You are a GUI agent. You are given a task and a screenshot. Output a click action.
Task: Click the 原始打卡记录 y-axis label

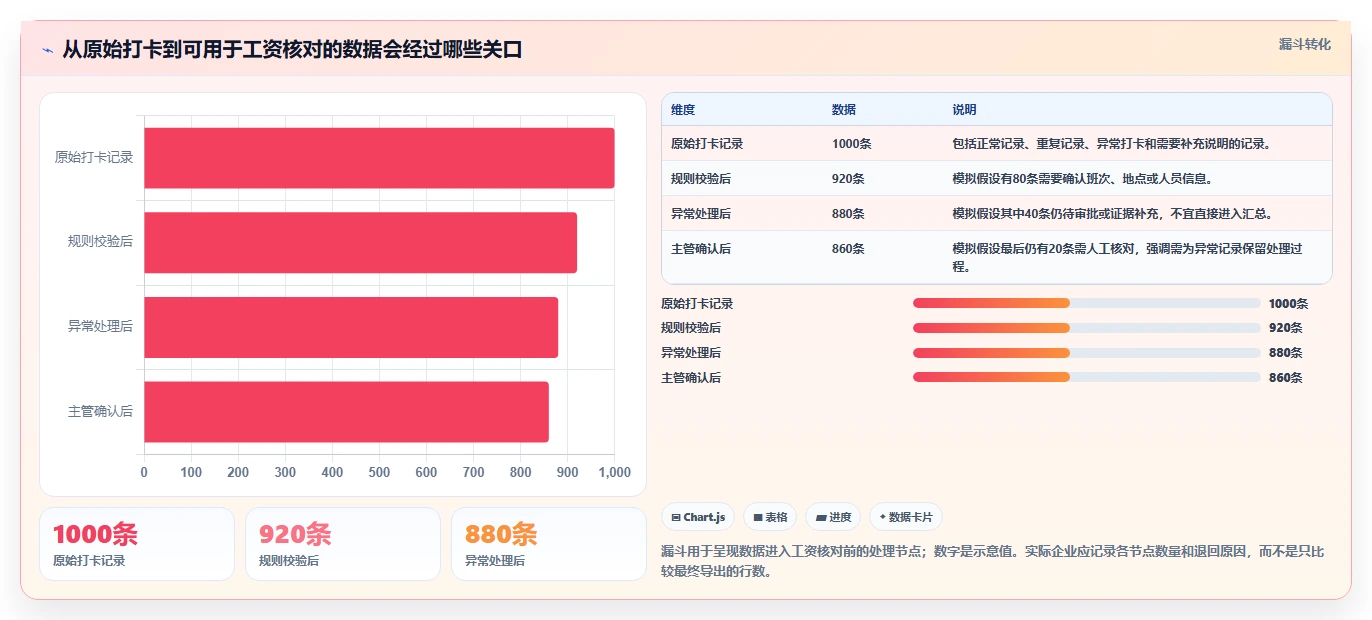(94, 158)
